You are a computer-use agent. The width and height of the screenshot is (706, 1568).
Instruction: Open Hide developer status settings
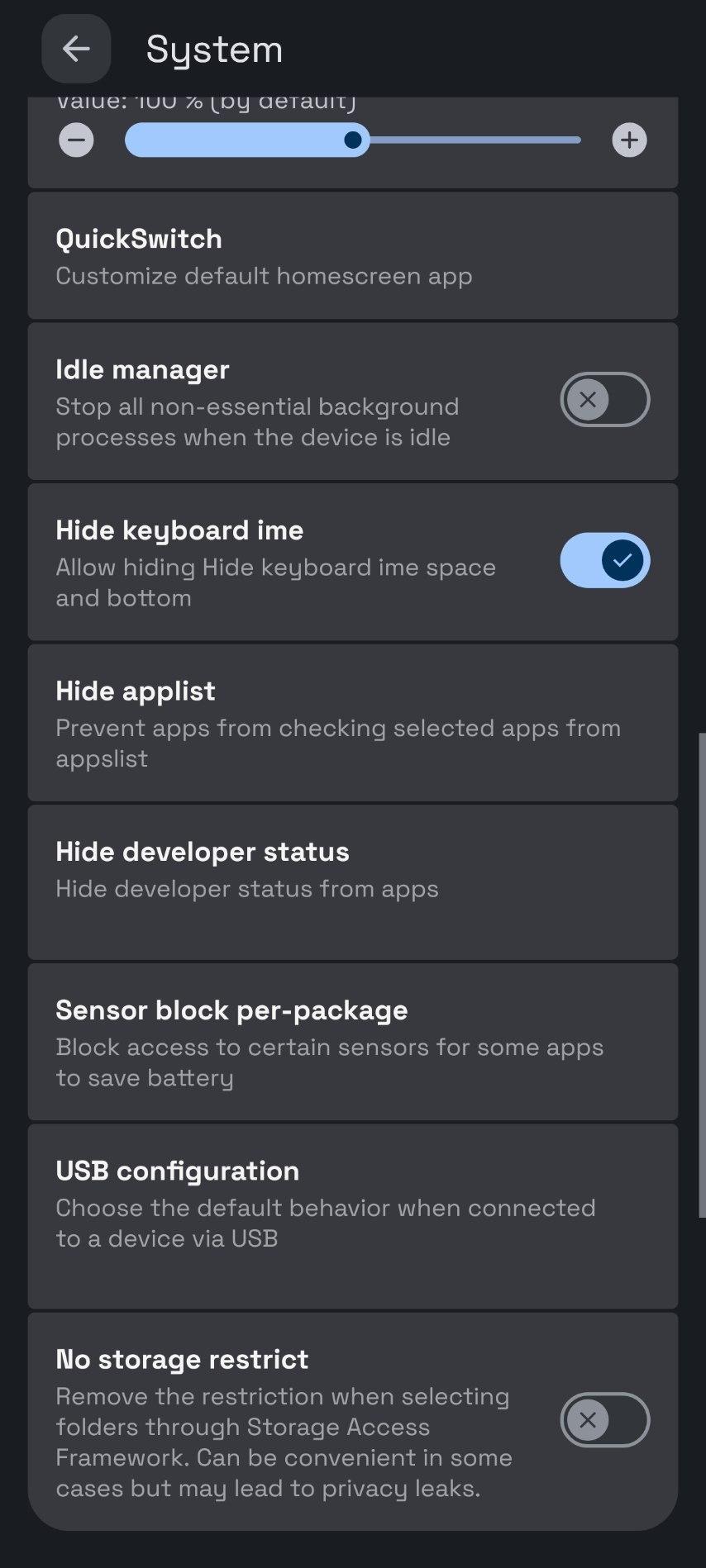click(x=352, y=882)
